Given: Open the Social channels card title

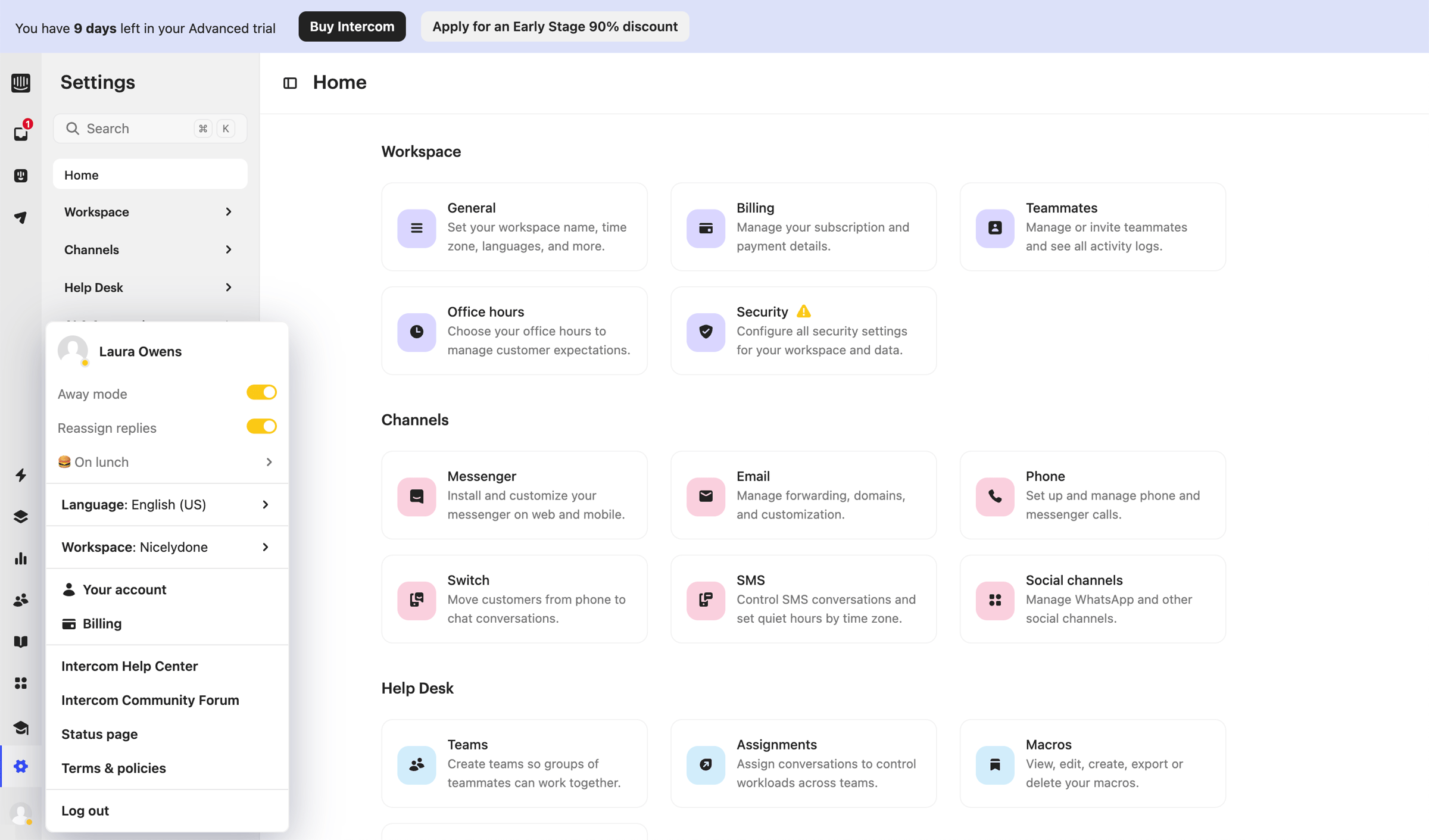Looking at the screenshot, I should click(1074, 580).
